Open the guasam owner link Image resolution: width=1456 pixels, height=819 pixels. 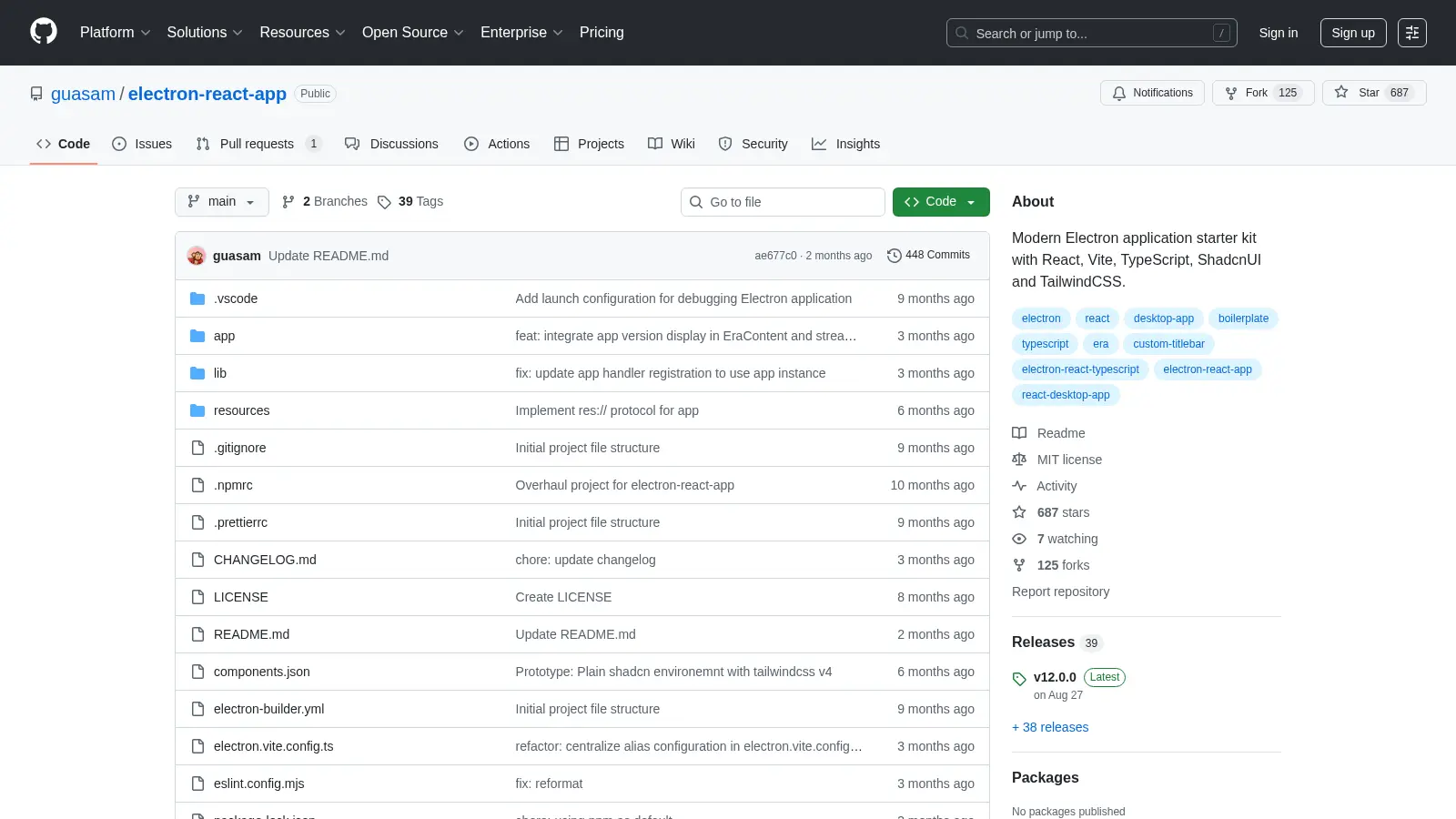[83, 94]
